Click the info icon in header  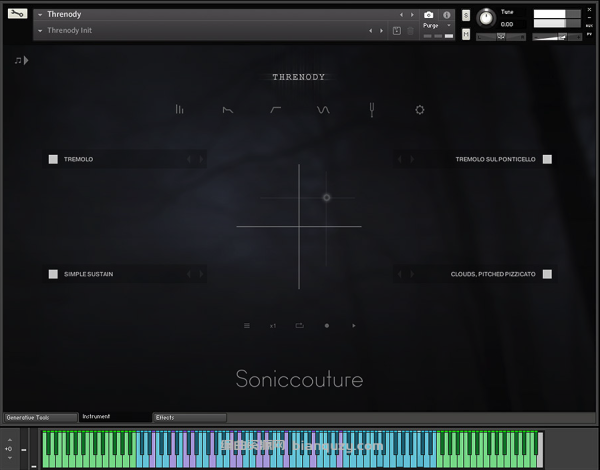click(446, 15)
